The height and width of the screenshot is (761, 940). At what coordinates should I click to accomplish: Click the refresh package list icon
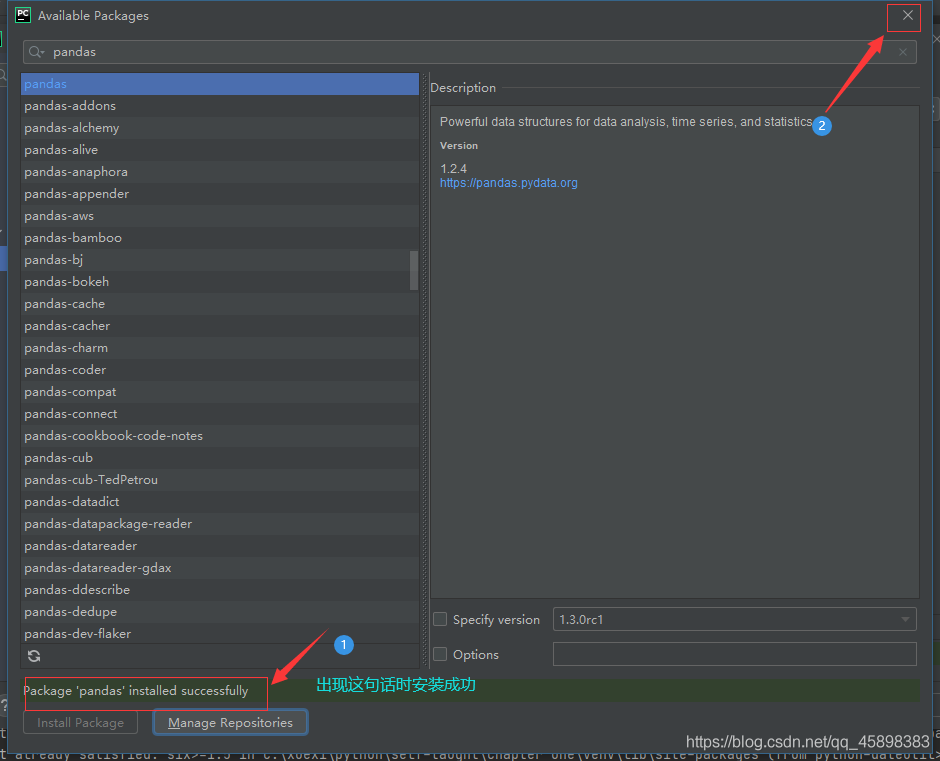(34, 656)
